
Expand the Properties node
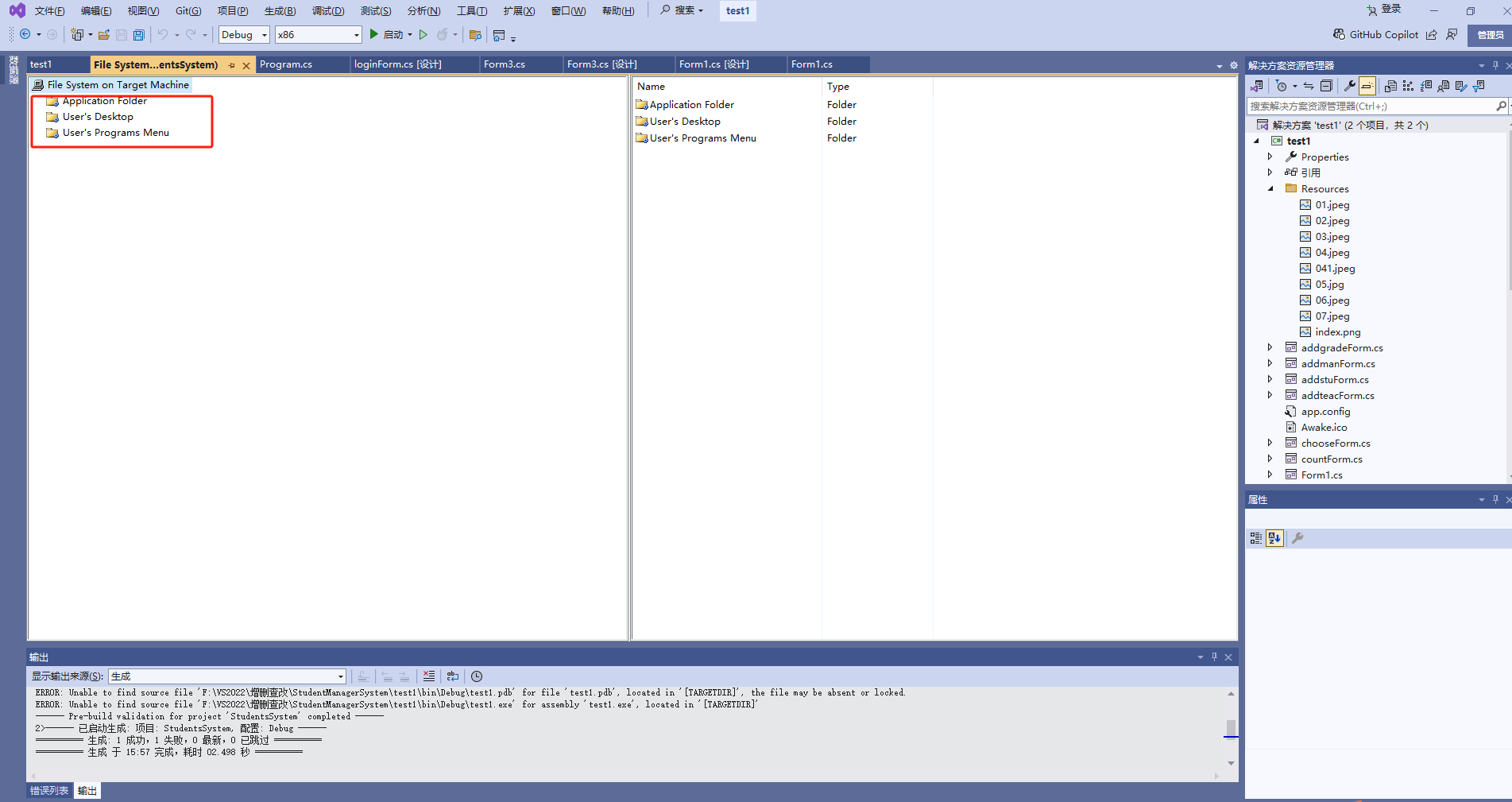[1270, 157]
